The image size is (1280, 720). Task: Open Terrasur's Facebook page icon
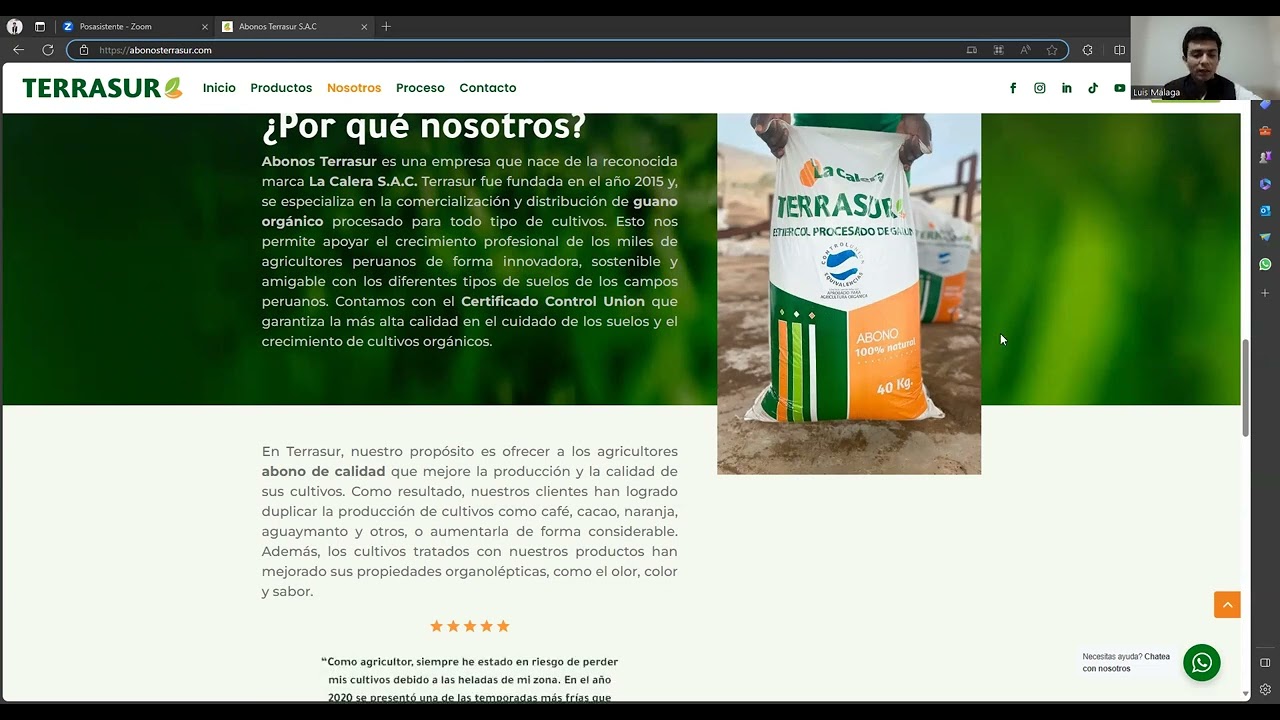(x=1013, y=88)
